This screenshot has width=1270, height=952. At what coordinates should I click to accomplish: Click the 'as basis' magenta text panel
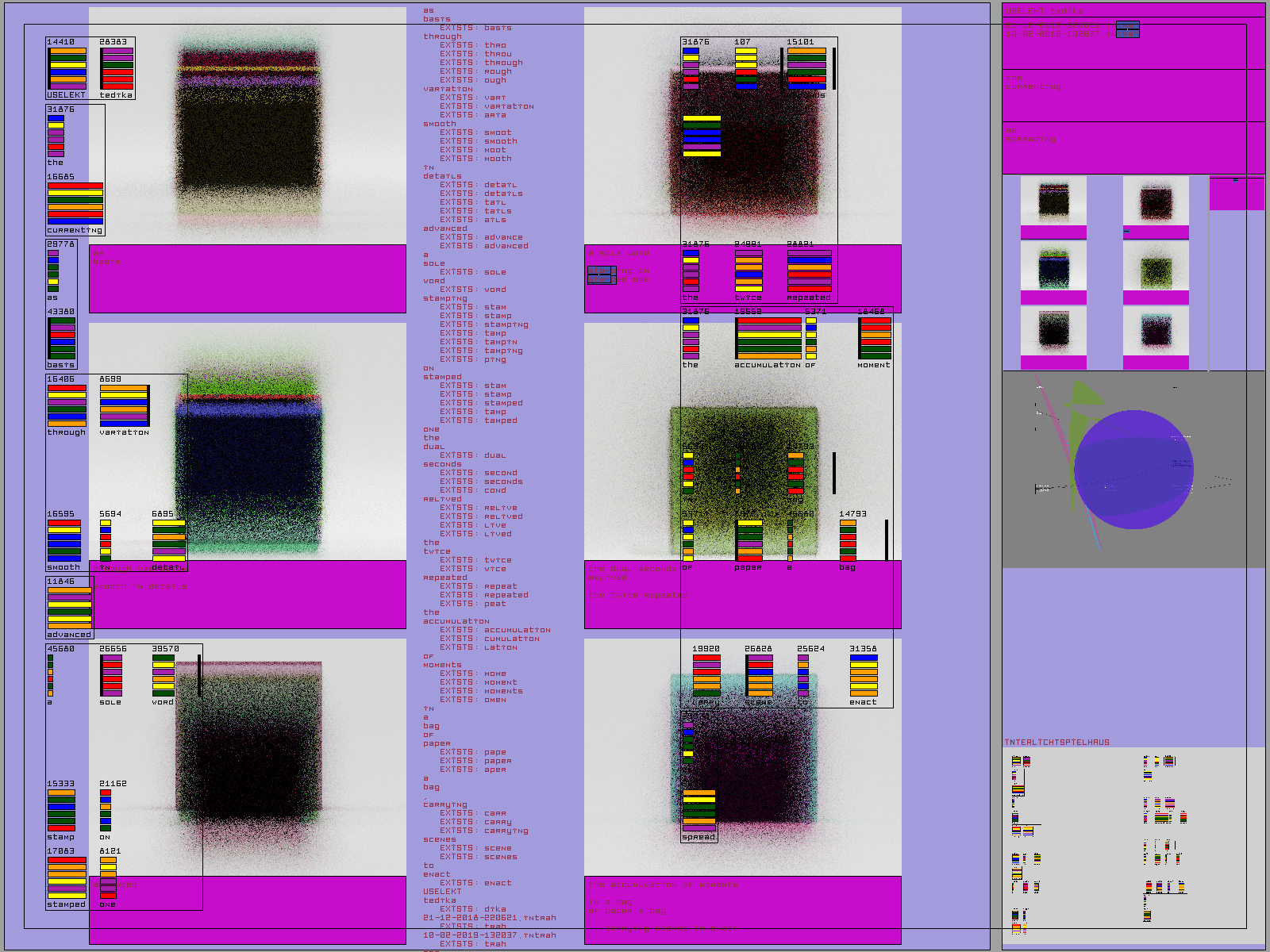coord(247,278)
